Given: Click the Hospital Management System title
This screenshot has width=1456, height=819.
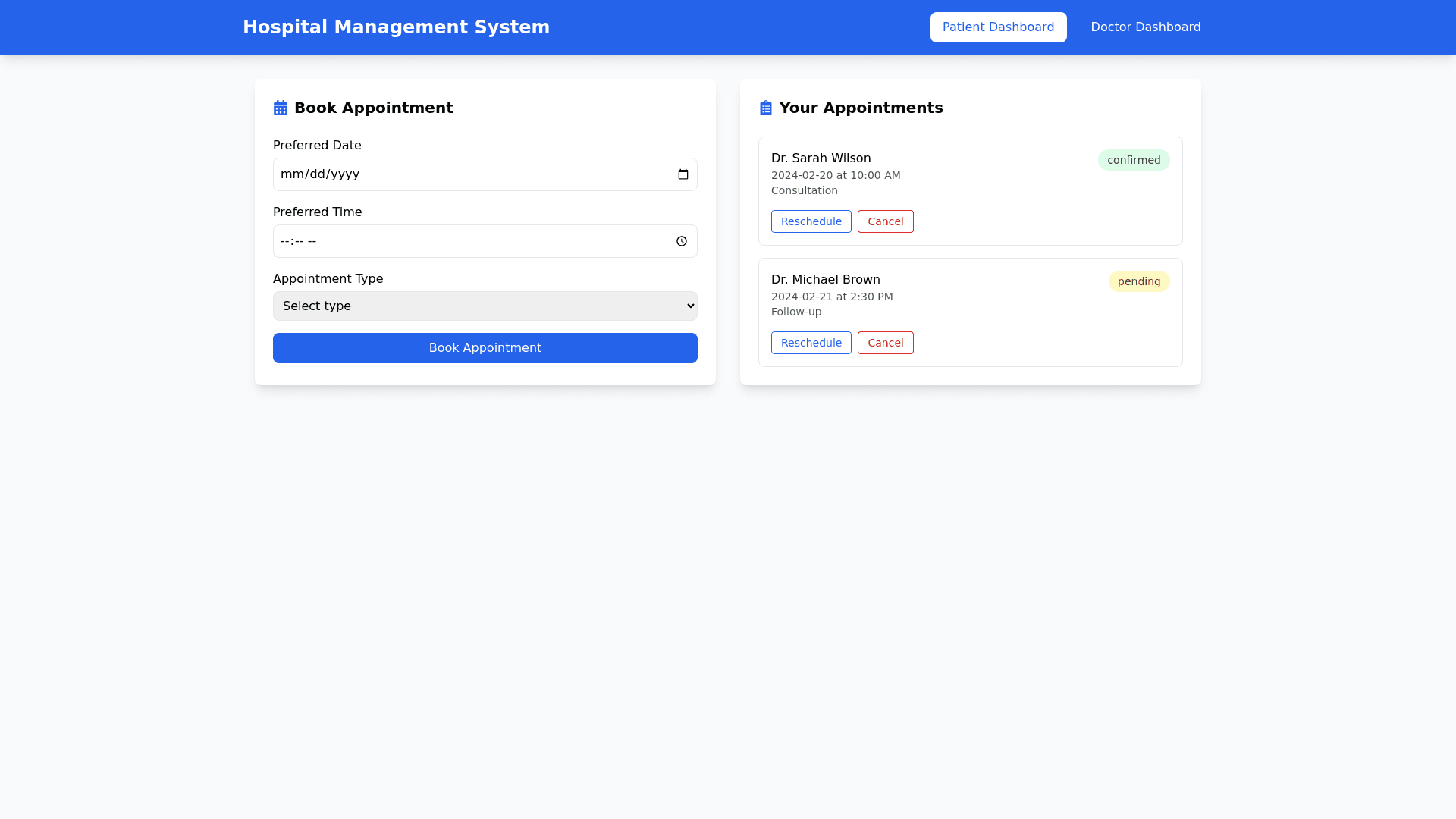Looking at the screenshot, I should tap(396, 27).
